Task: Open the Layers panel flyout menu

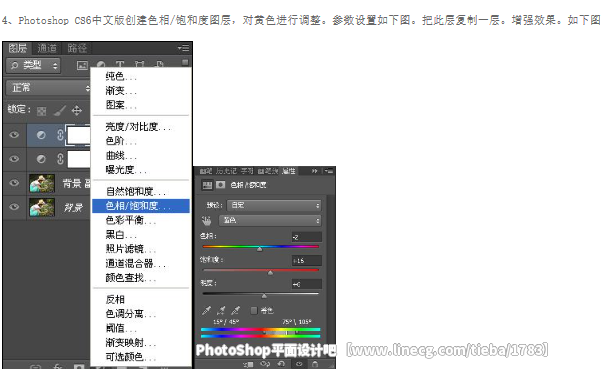Action: pyautogui.click(x=184, y=48)
